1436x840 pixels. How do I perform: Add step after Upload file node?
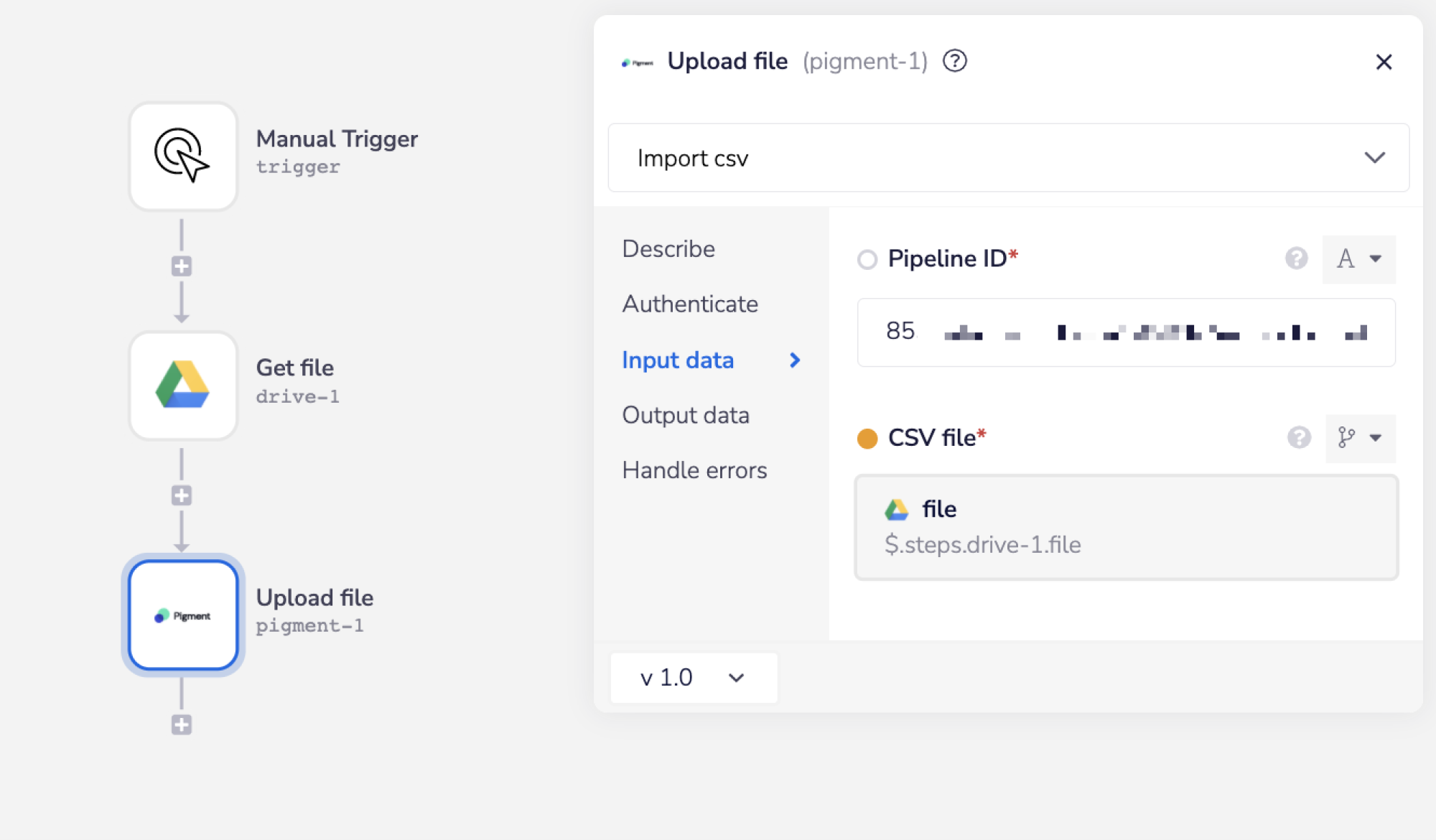[x=182, y=724]
